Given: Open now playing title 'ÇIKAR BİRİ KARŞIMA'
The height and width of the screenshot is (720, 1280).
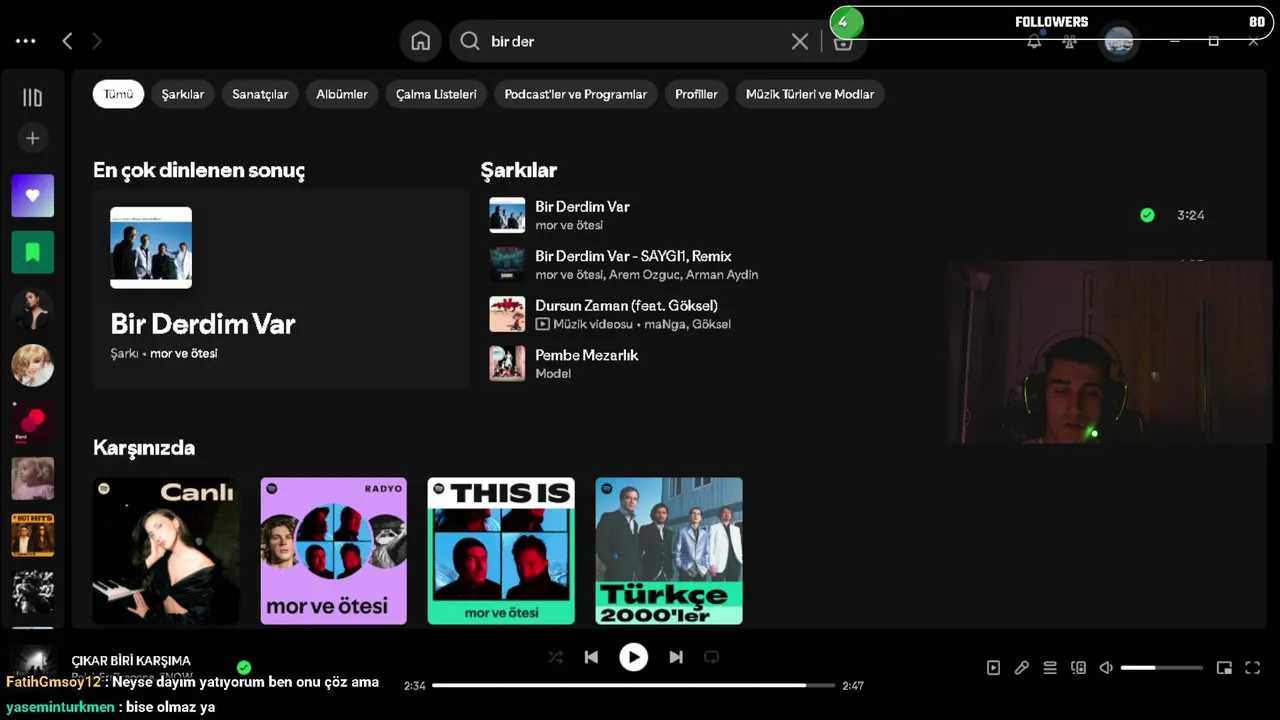Looking at the screenshot, I should click(x=131, y=661).
